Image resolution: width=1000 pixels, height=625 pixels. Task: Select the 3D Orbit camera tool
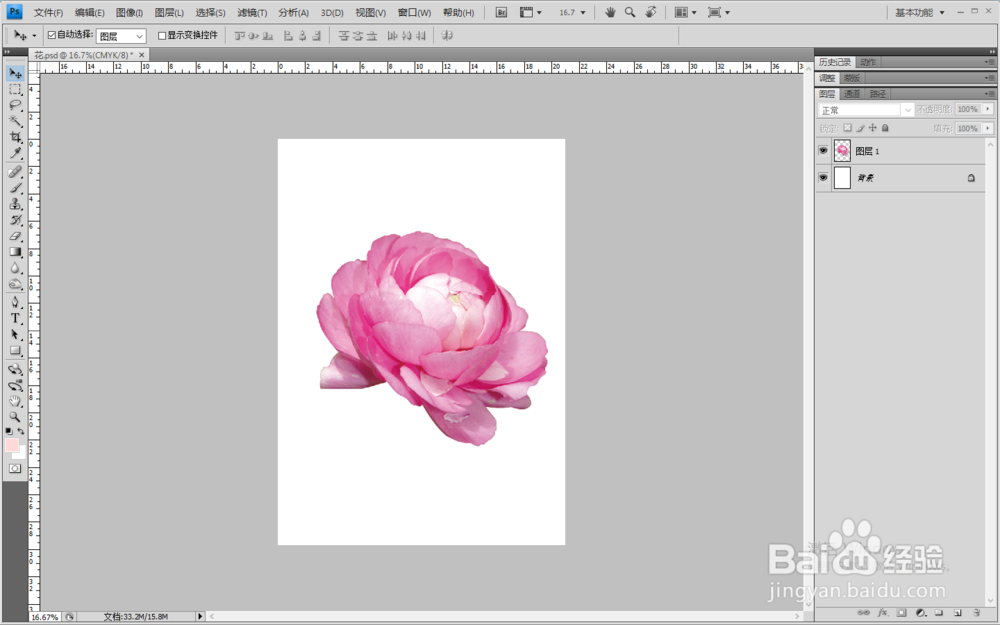tap(15, 385)
